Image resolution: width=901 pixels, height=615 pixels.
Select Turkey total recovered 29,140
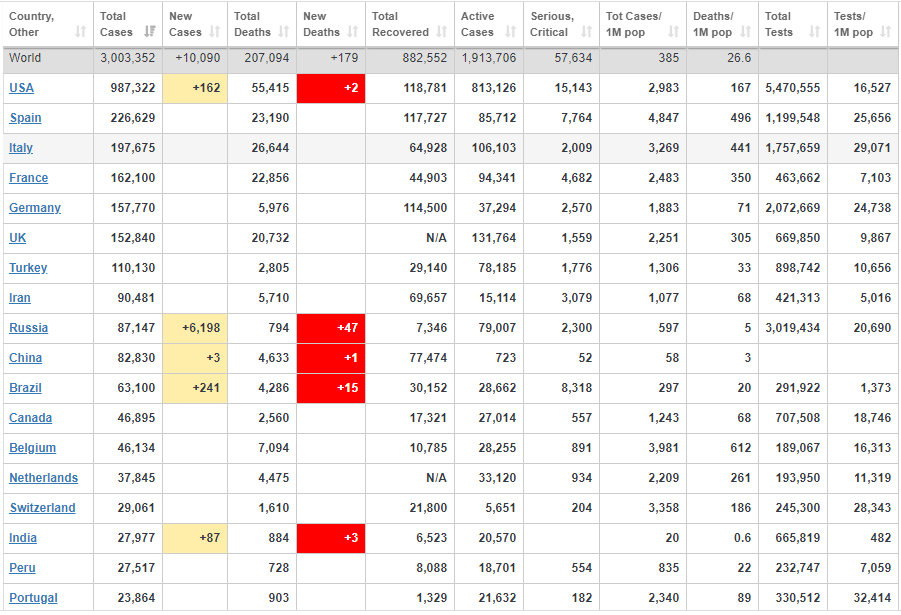428,268
